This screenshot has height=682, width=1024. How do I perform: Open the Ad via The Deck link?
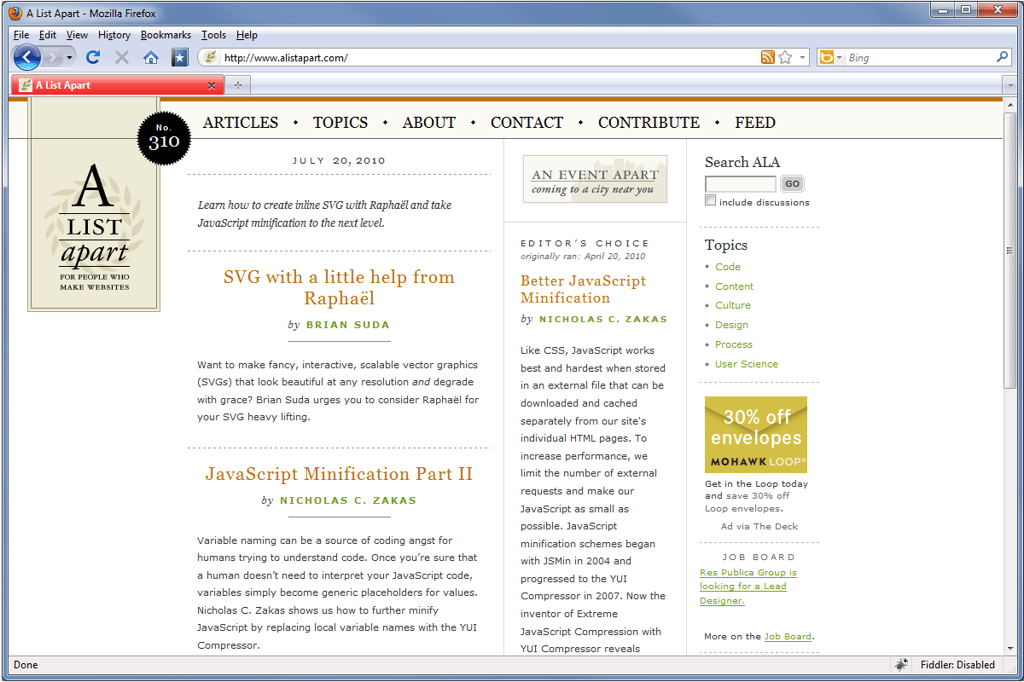click(760, 527)
